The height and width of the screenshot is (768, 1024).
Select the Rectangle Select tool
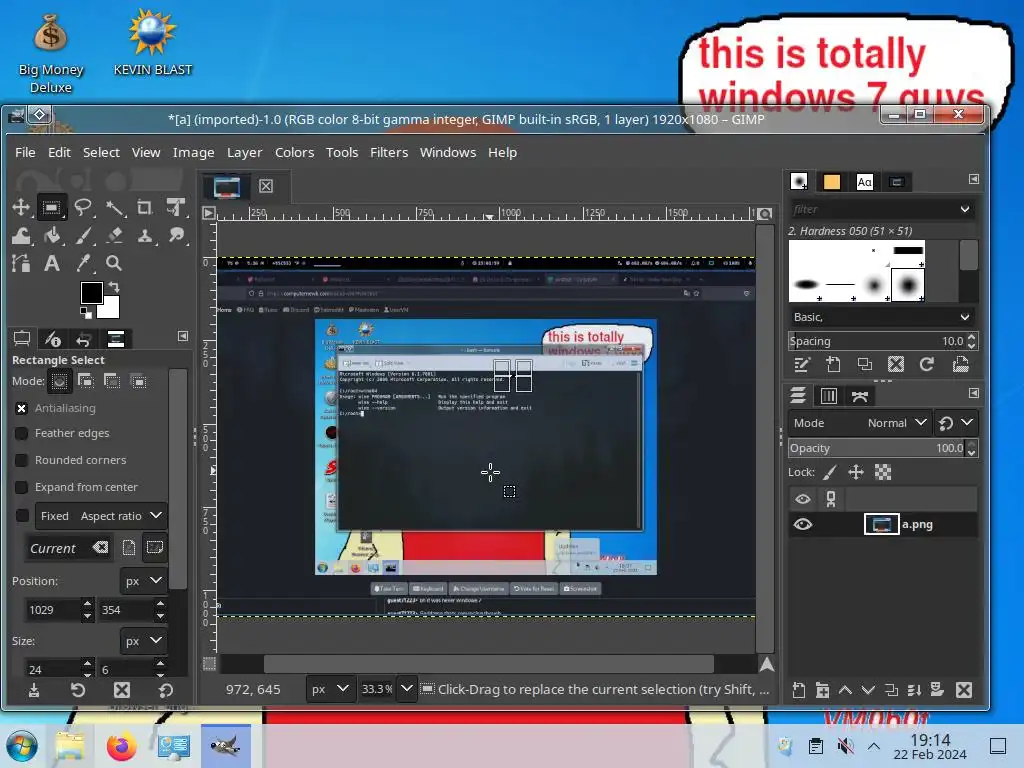point(52,208)
